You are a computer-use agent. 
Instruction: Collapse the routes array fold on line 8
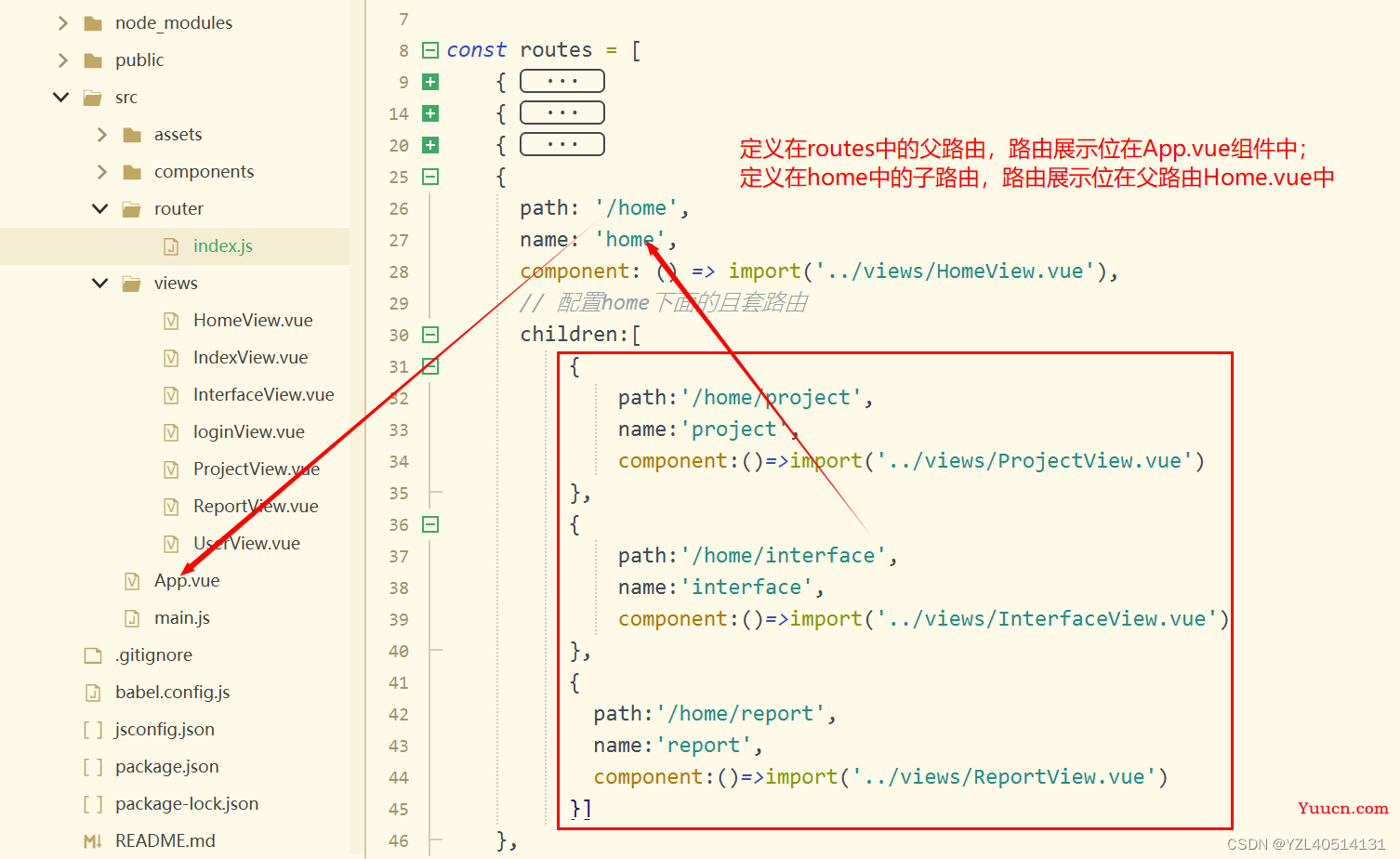tap(430, 50)
